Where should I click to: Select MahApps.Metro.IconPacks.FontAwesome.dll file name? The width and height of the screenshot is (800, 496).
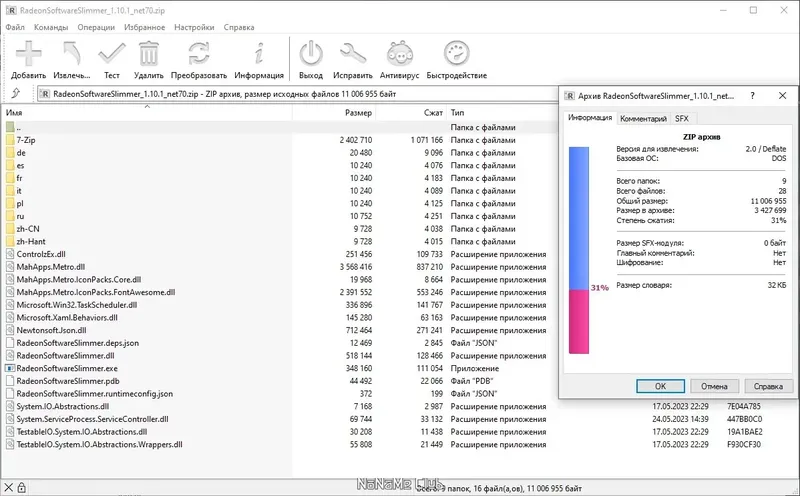pos(95,292)
